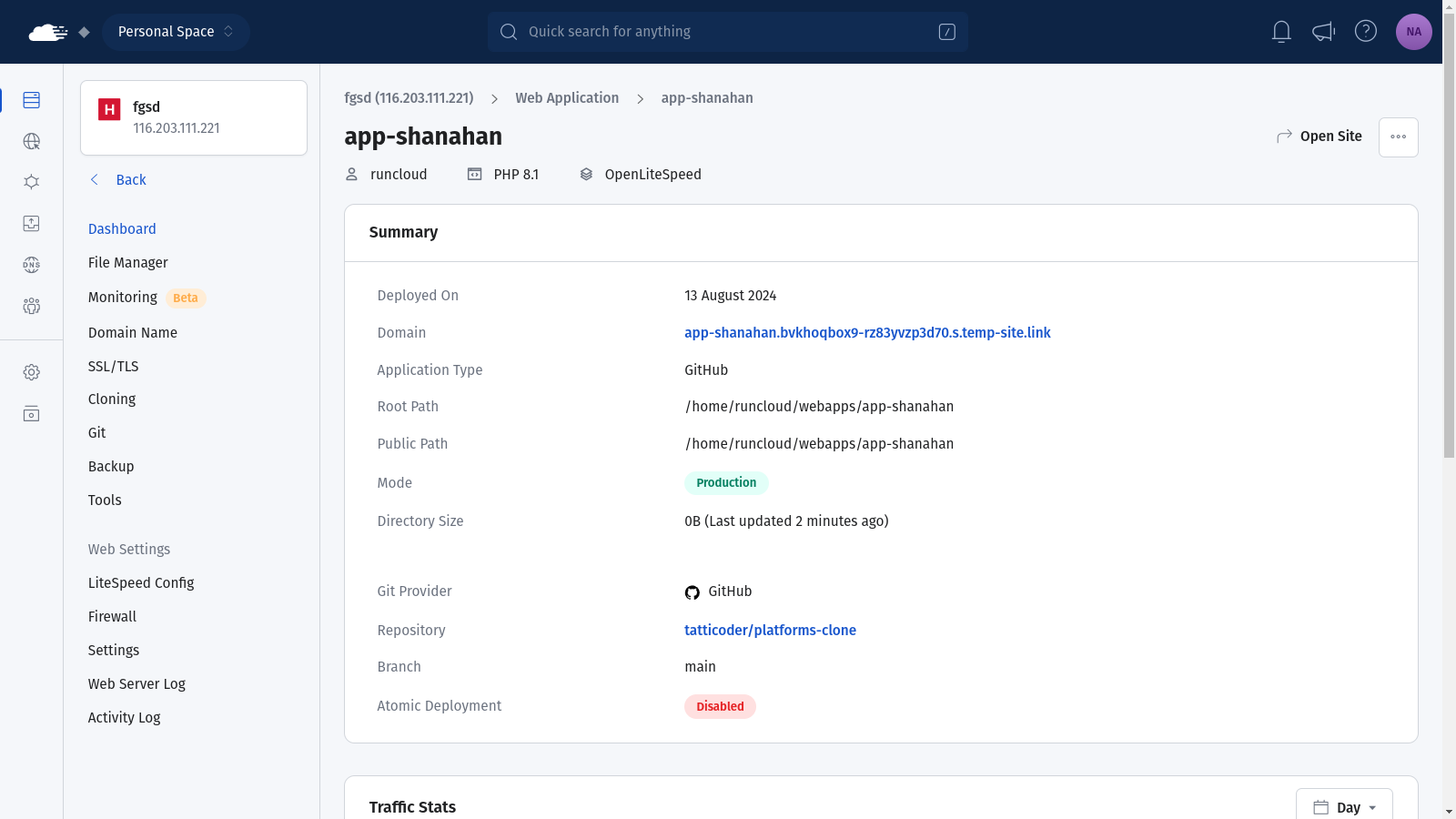Go to LiteSpeed Config page
1456x819 pixels.
(x=141, y=583)
